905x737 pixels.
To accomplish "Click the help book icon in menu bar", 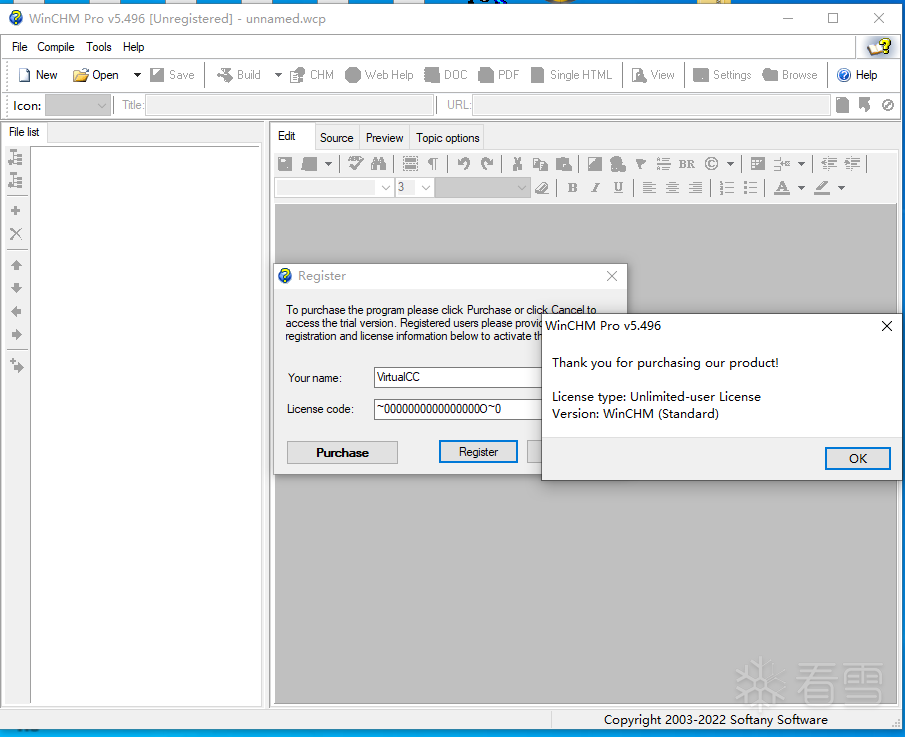I will coord(879,47).
